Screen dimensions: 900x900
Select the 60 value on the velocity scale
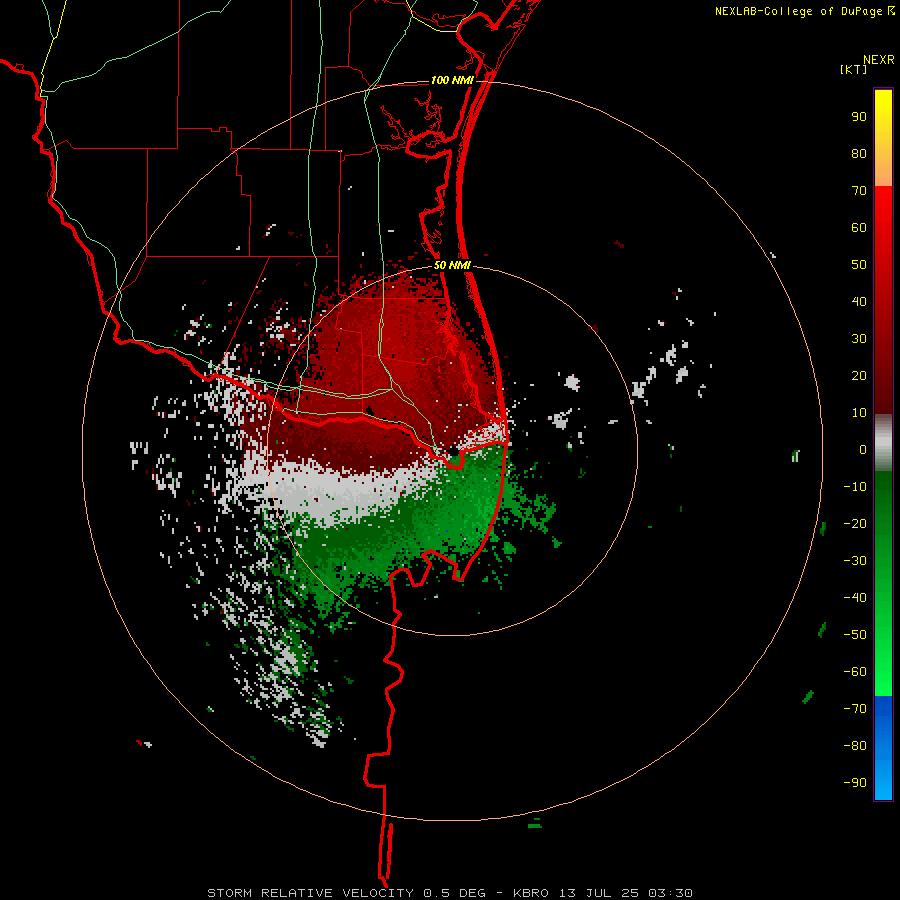[x=859, y=227]
